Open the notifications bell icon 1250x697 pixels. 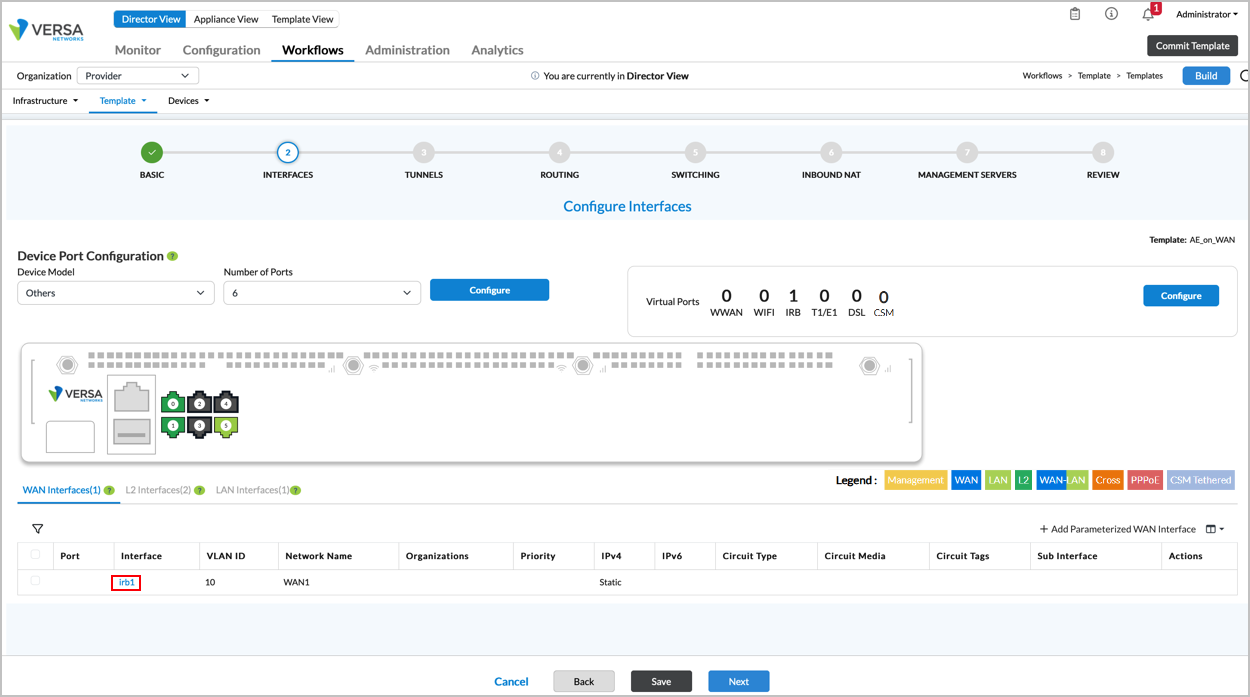click(x=1148, y=15)
